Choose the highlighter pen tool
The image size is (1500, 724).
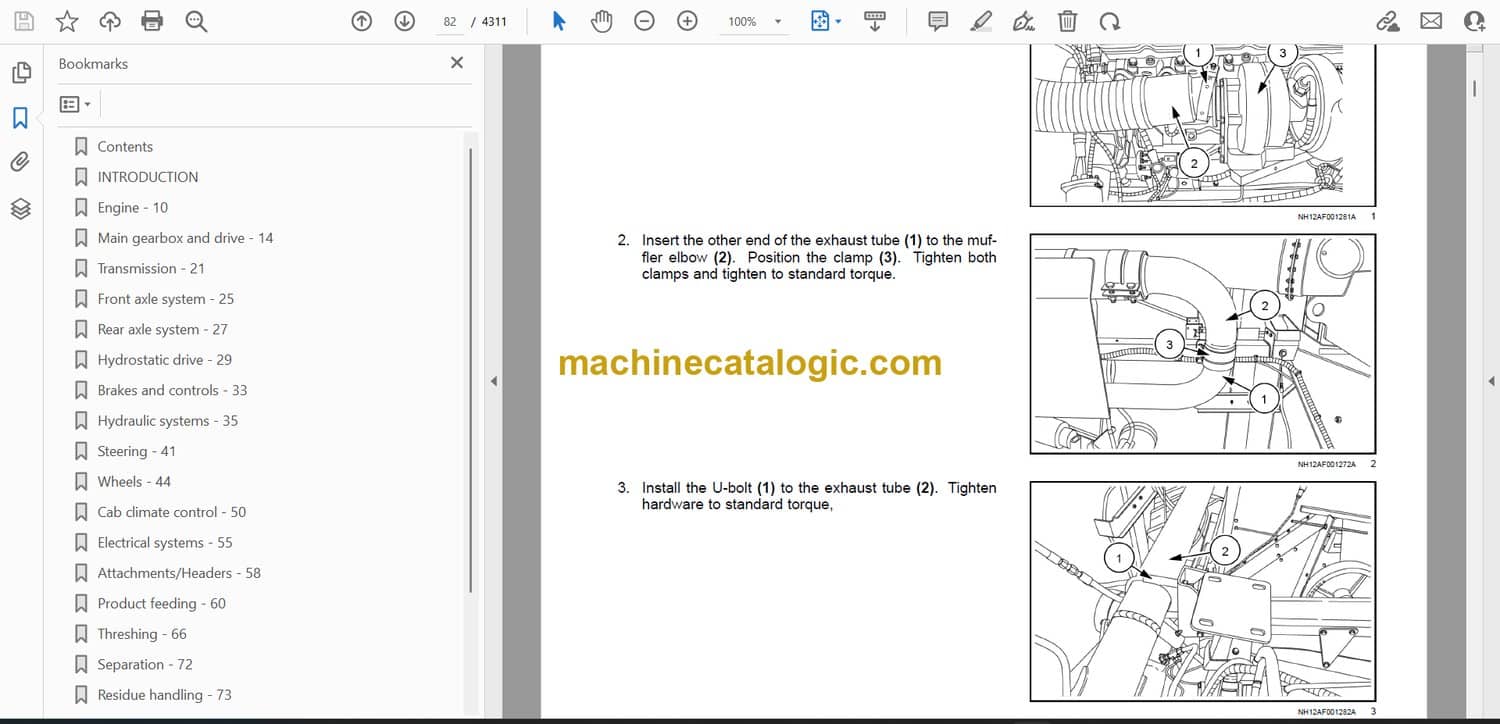click(x=981, y=21)
